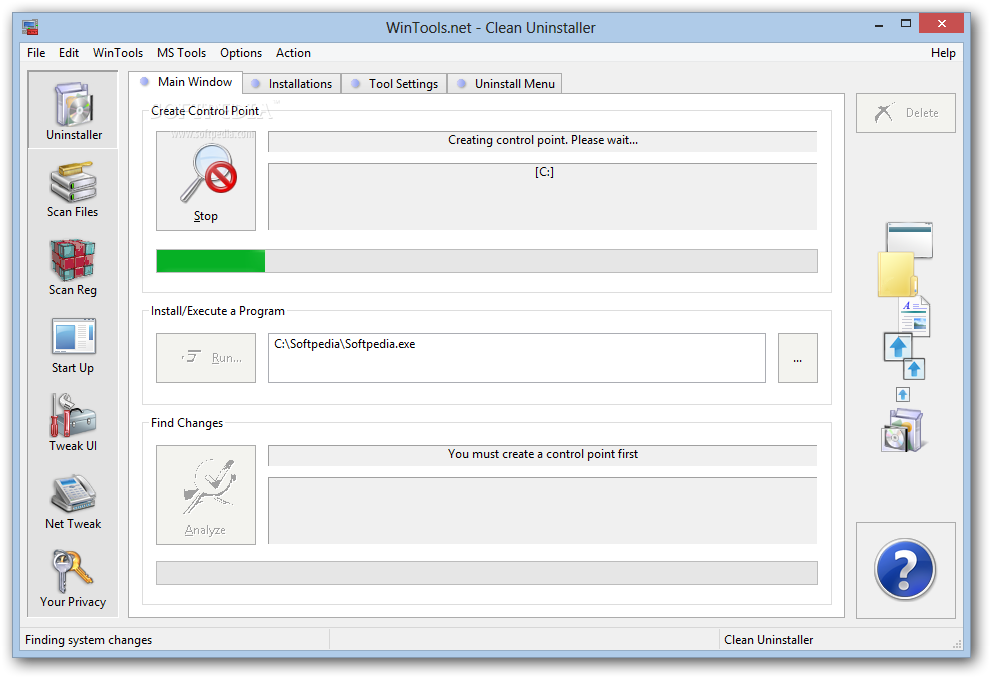991x678 pixels.
Task: Maximize the WinTools.net window
Action: coord(906,24)
